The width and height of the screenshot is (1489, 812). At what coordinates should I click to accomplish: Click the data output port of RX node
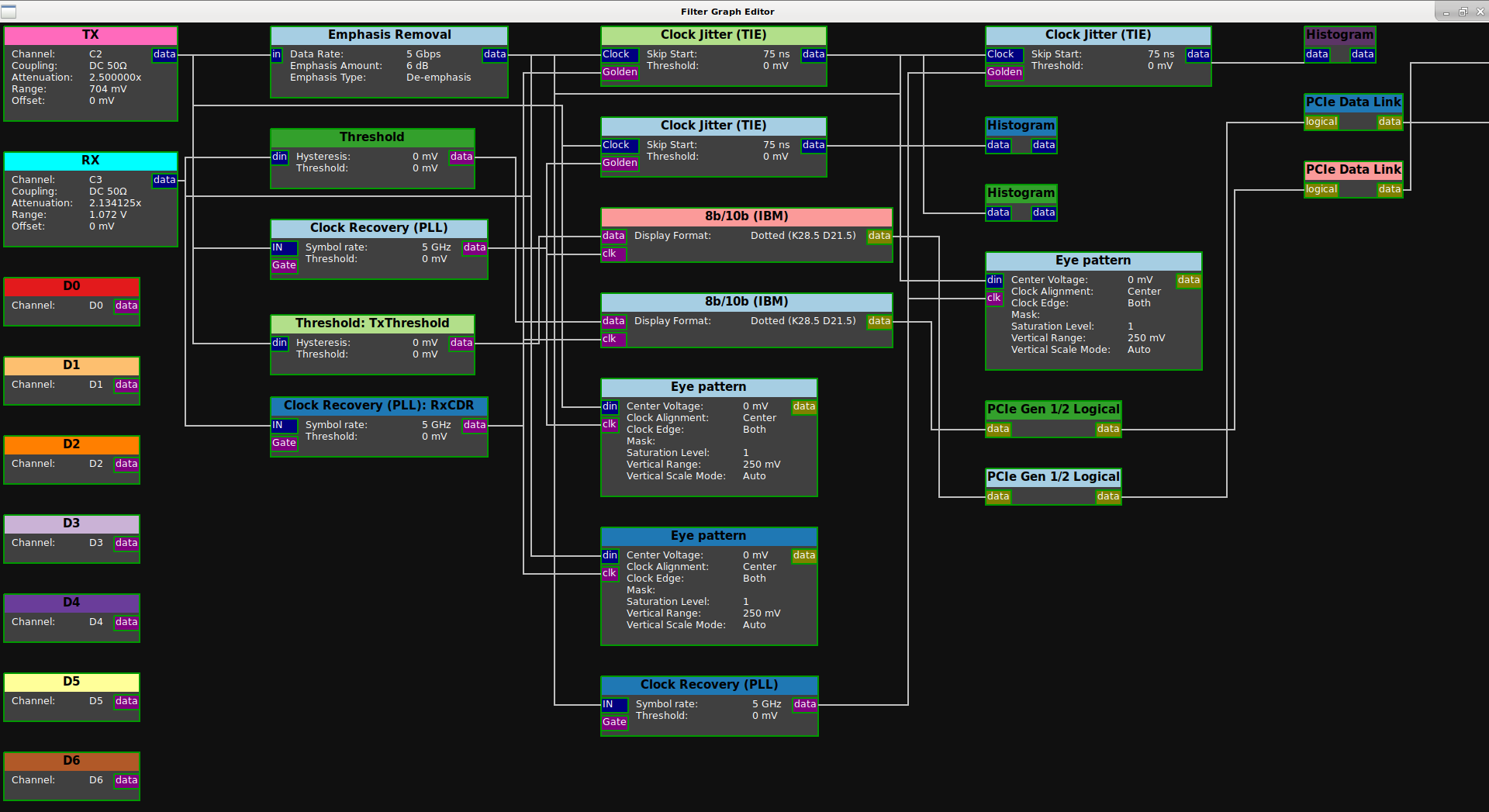tap(164, 181)
